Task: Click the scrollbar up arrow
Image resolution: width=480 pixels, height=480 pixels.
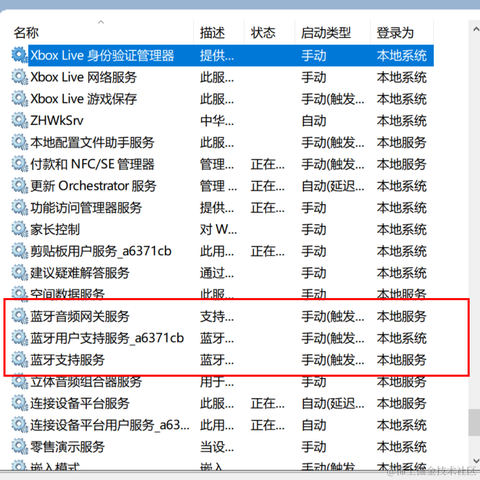Action: pos(475,29)
